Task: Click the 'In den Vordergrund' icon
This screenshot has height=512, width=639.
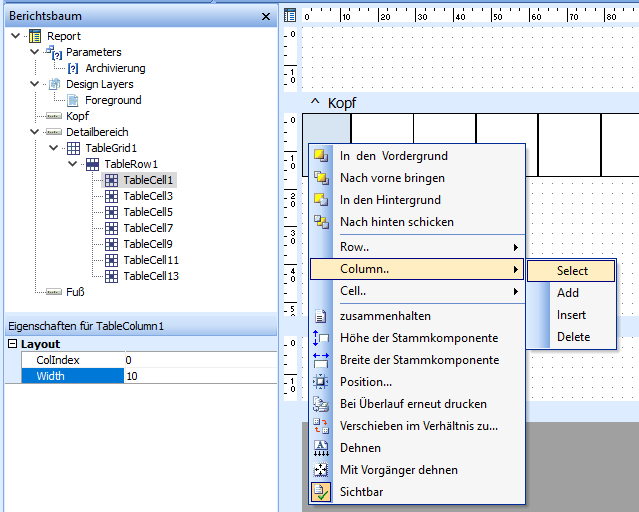Action: tap(321, 155)
